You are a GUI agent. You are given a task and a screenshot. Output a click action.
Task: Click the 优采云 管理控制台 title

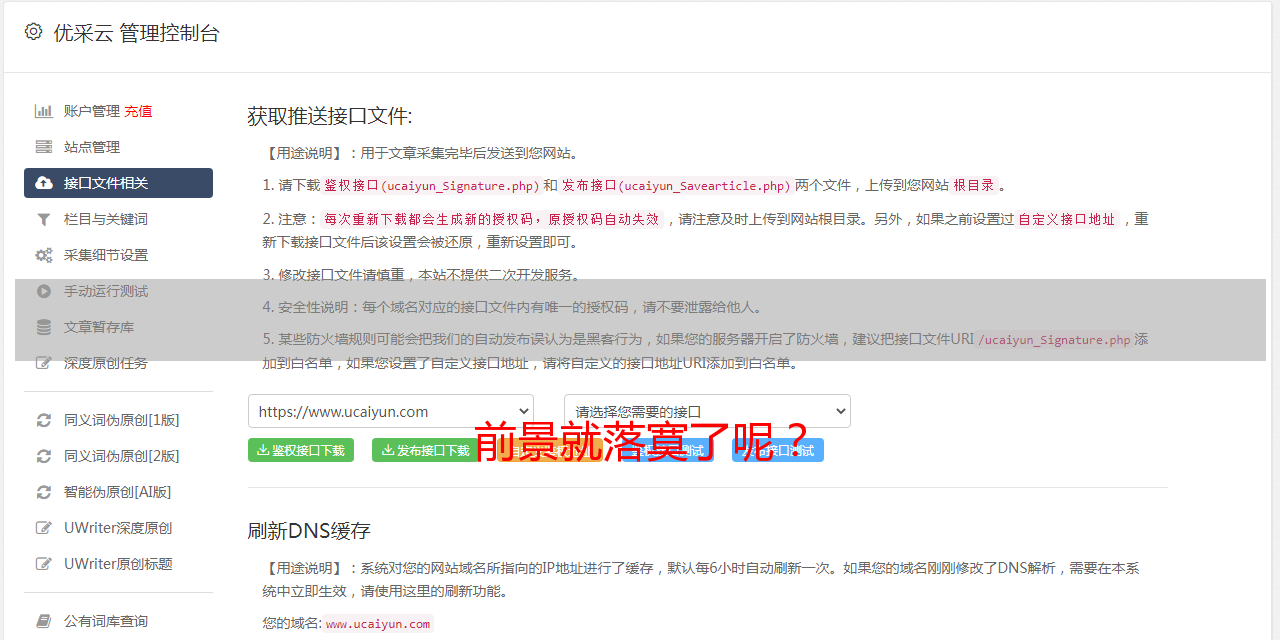pyautogui.click(x=136, y=33)
